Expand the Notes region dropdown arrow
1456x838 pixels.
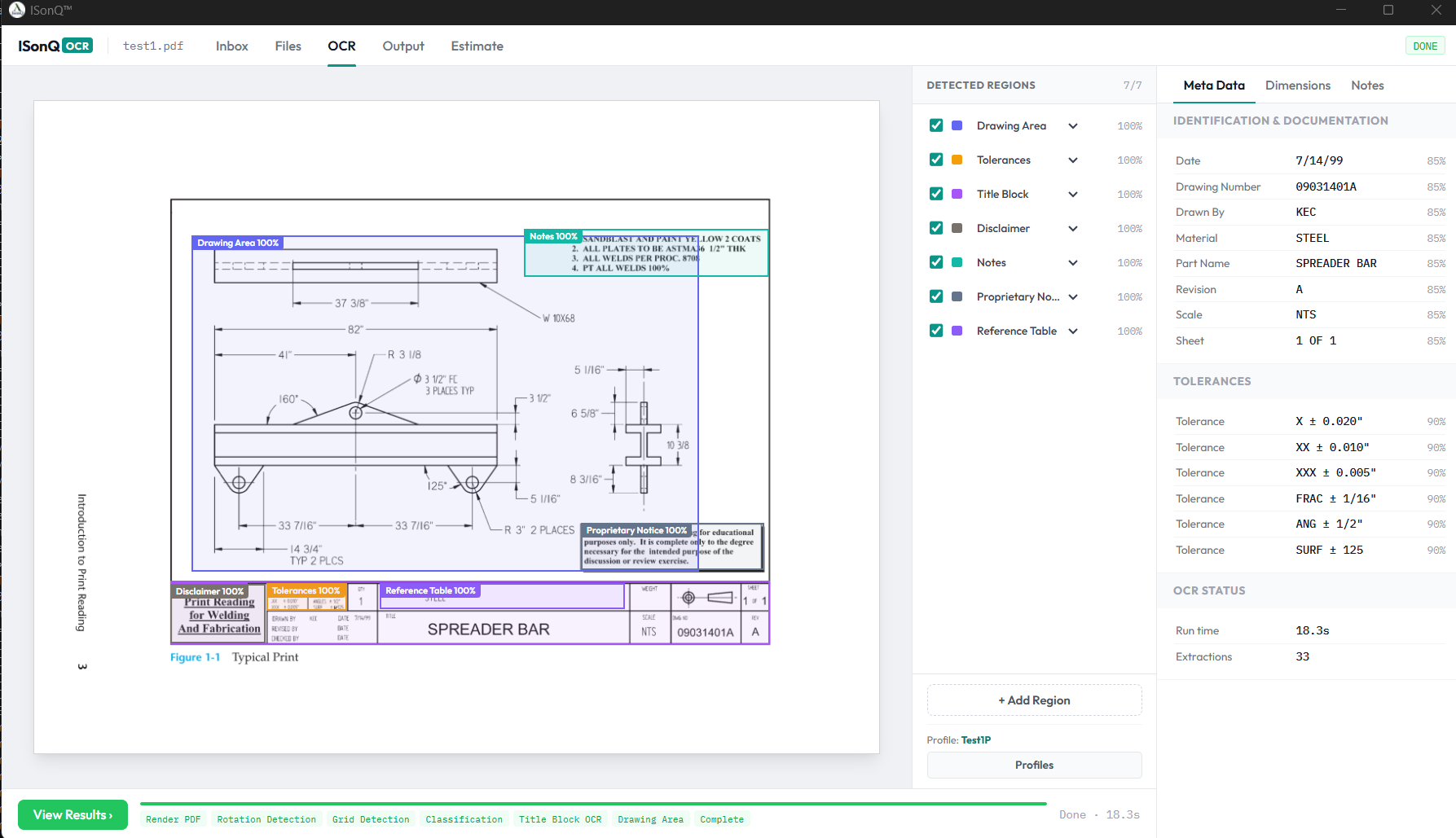(x=1073, y=263)
